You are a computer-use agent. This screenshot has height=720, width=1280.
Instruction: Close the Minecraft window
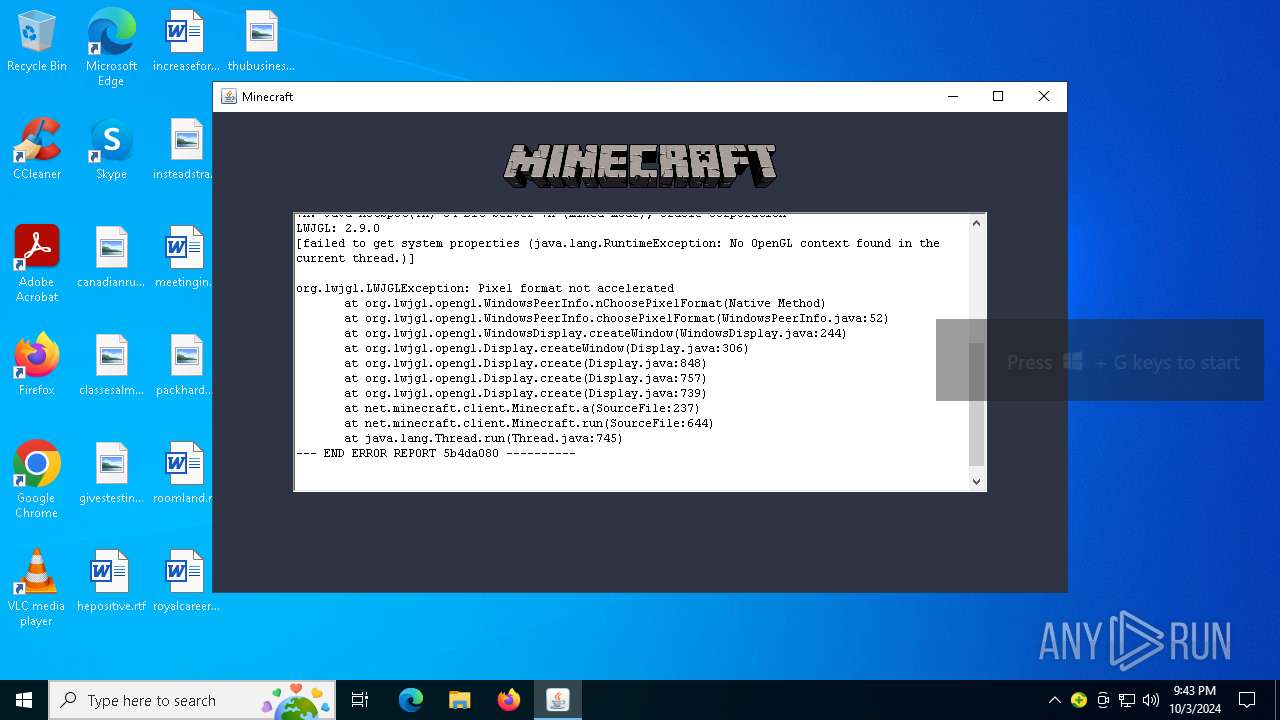coord(1044,96)
